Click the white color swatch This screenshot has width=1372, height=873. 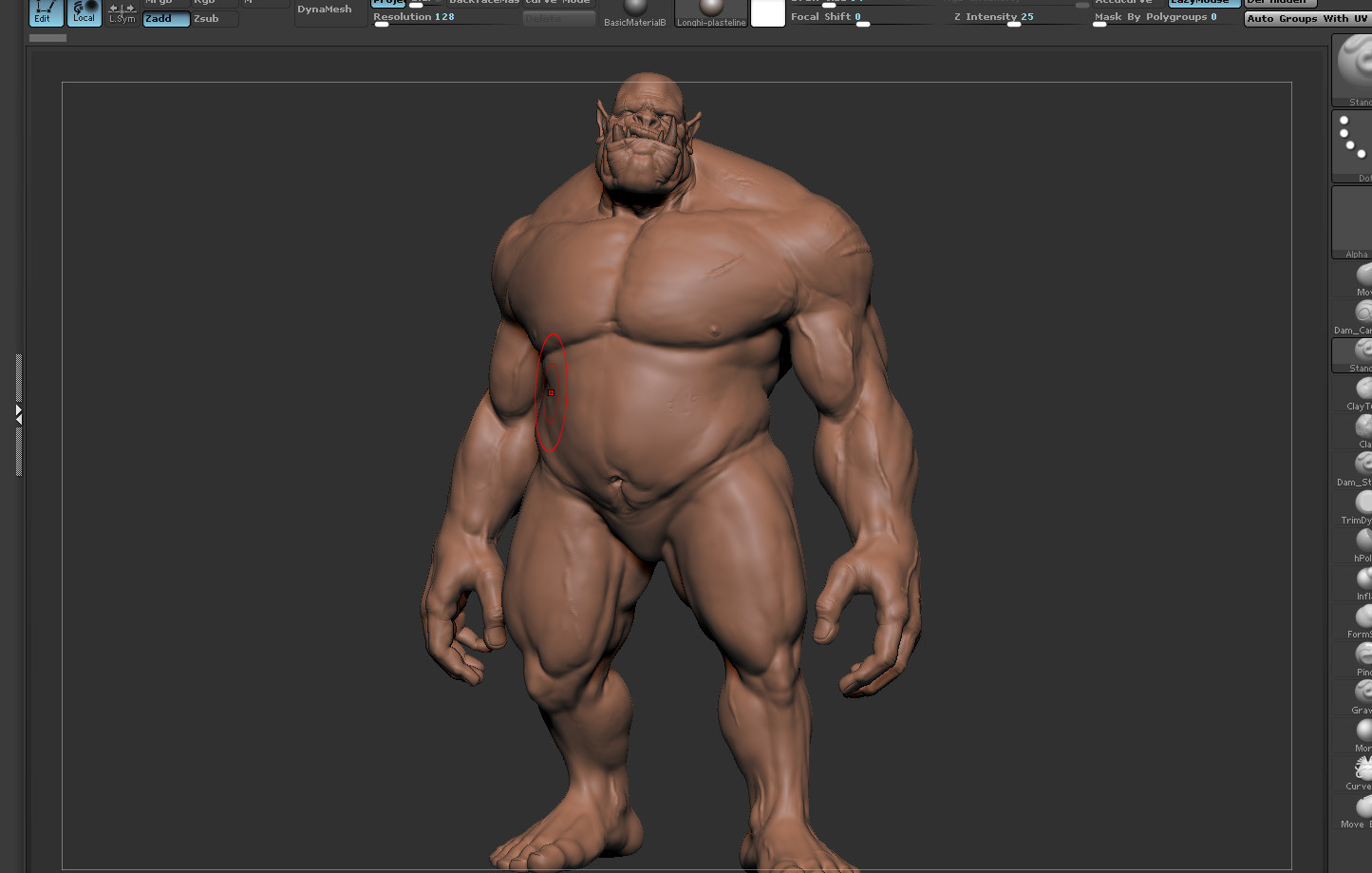[768, 13]
